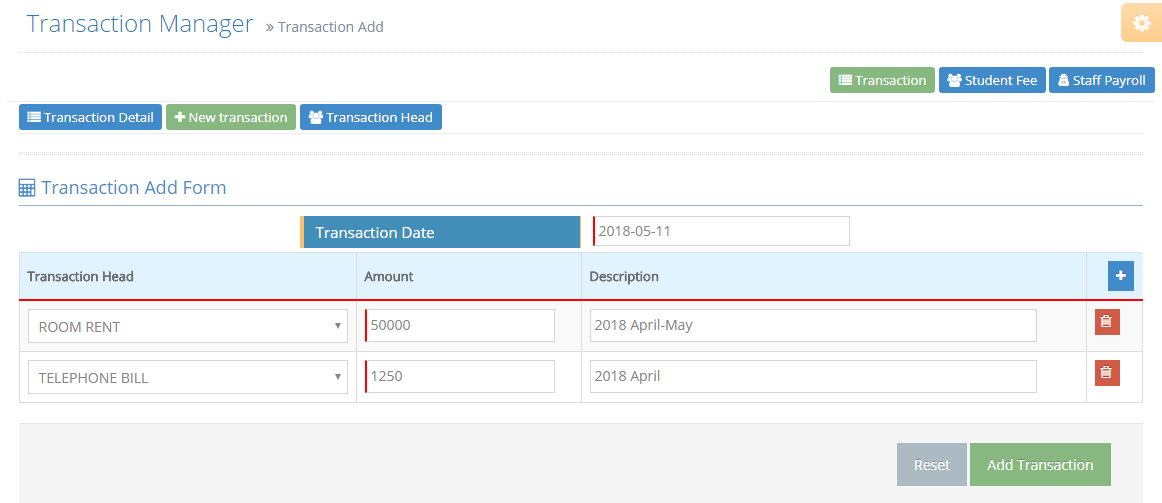Screen dimensions: 1162x503
Task: Delete the ROOM RENT row via trash icon
Action: pos(1106,322)
